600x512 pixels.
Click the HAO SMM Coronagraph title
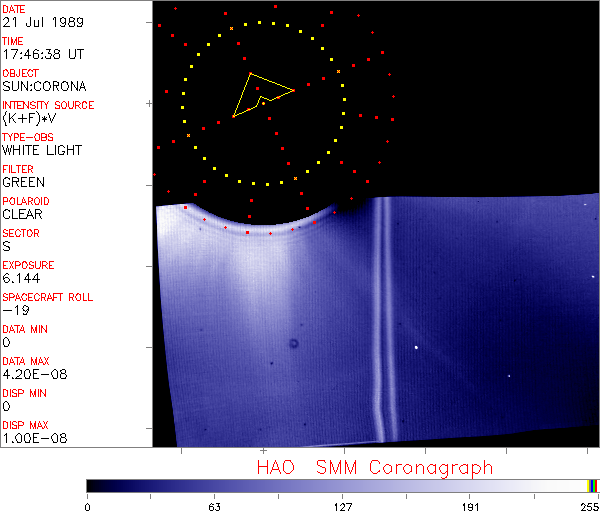click(375, 468)
